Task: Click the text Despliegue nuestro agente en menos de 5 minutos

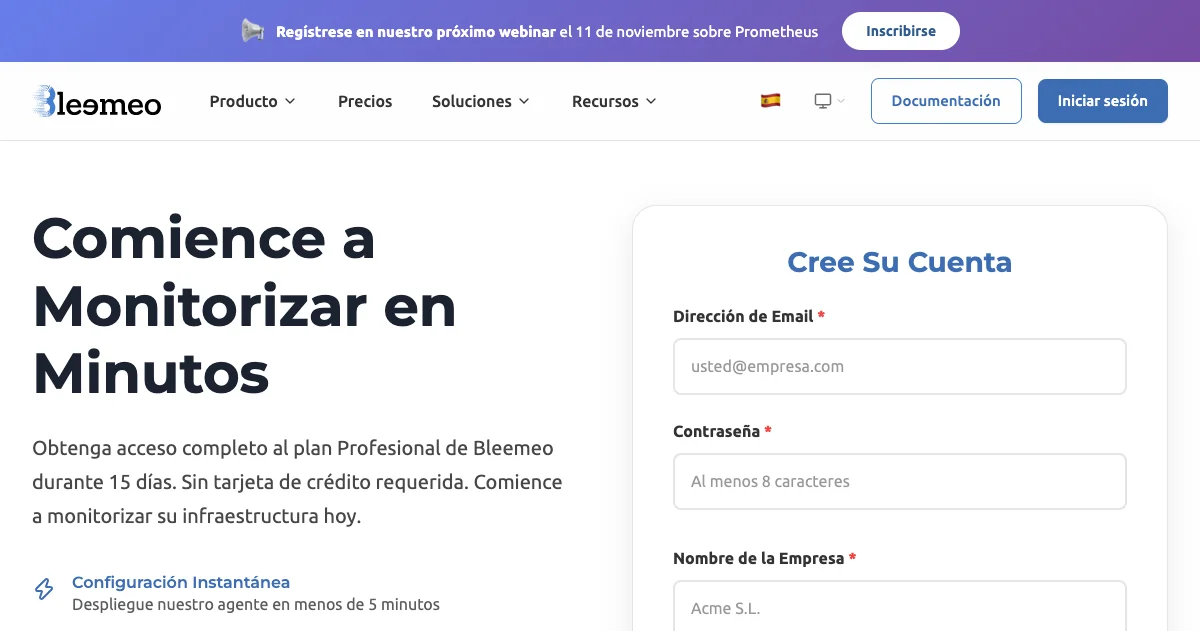Action: [x=256, y=604]
